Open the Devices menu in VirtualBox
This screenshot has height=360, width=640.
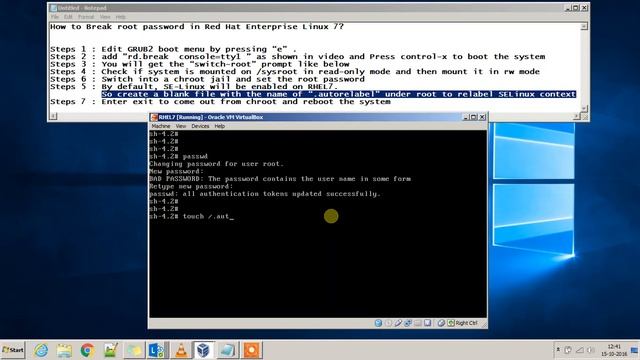(x=200, y=126)
